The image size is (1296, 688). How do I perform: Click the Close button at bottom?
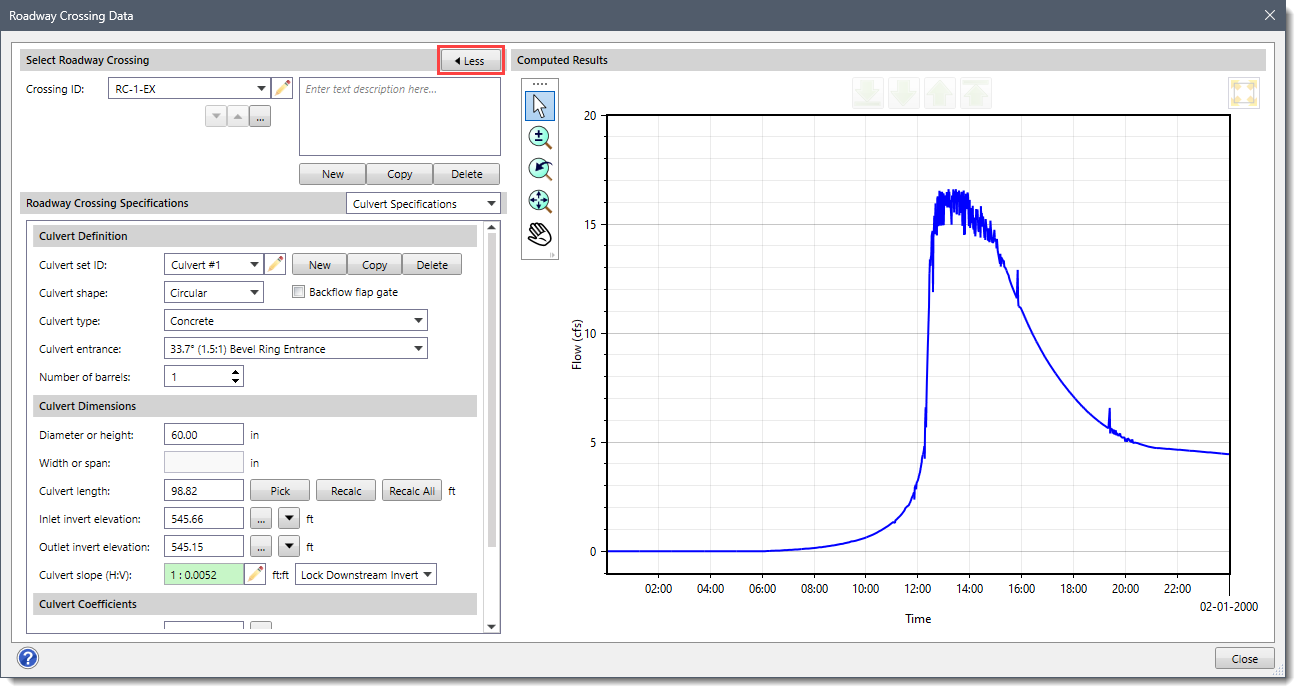(x=1245, y=659)
